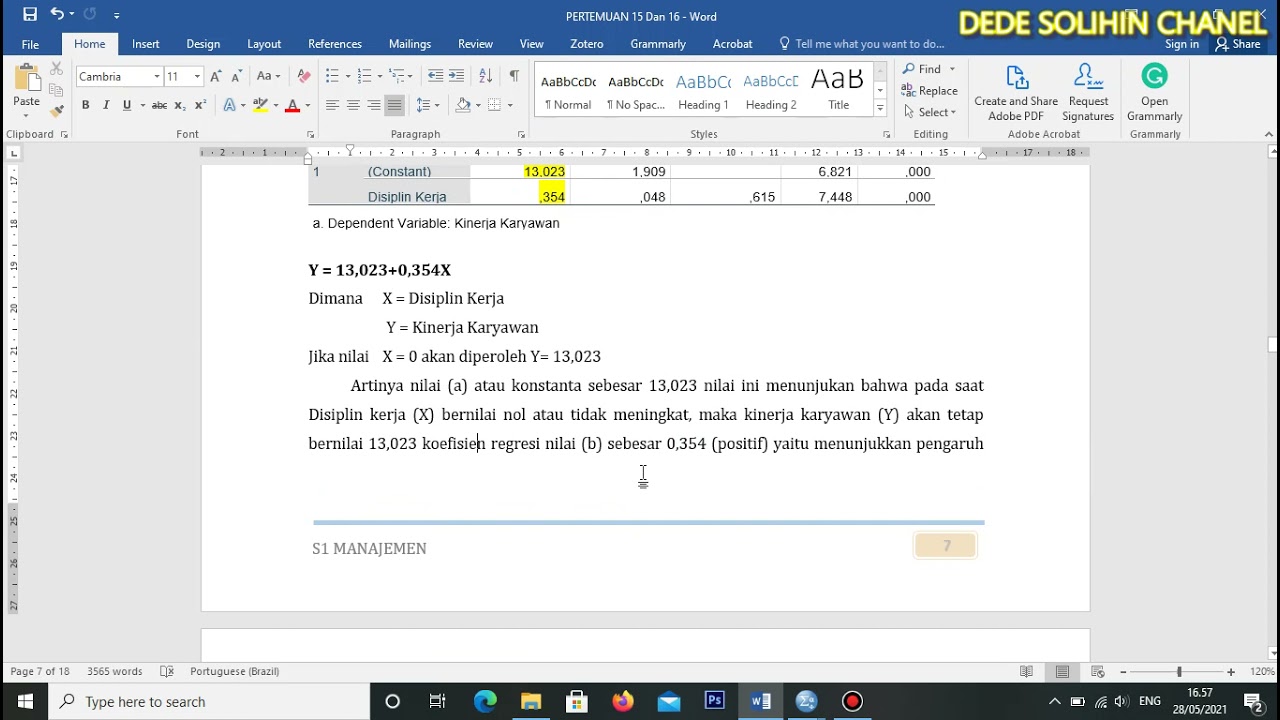This screenshot has height=720, width=1280.
Task: Toggle show paragraph marks
Action: (514, 76)
